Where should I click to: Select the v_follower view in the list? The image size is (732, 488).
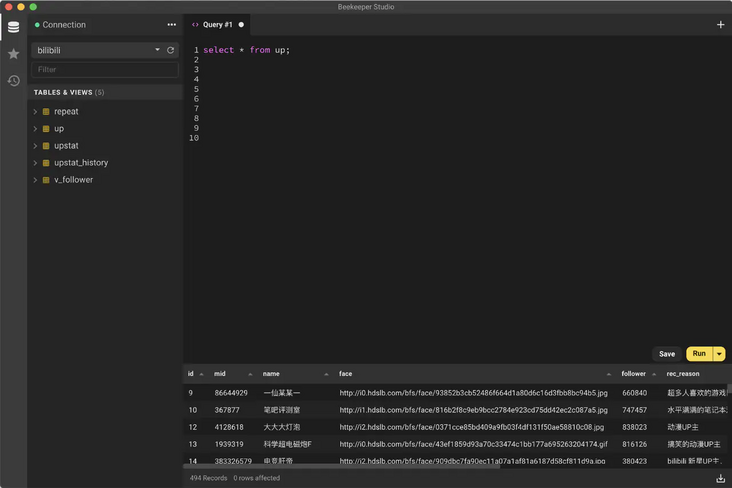click(75, 180)
